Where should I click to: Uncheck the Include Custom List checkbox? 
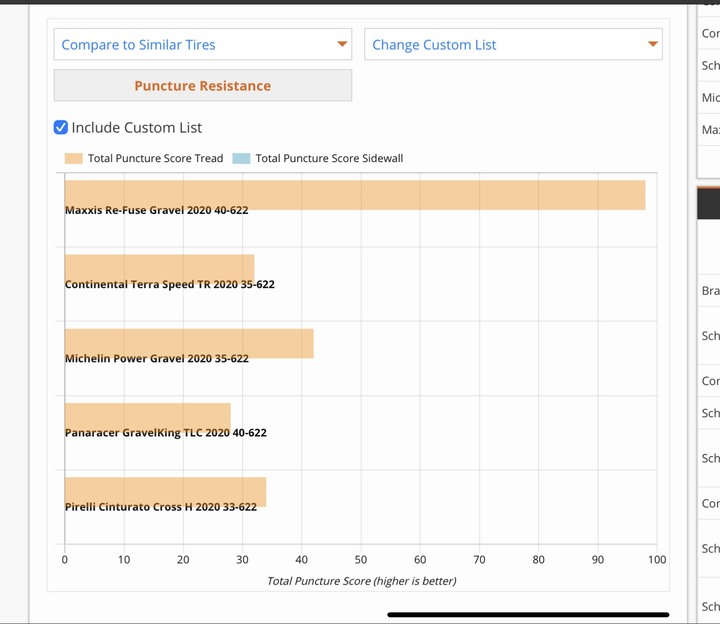pos(61,127)
